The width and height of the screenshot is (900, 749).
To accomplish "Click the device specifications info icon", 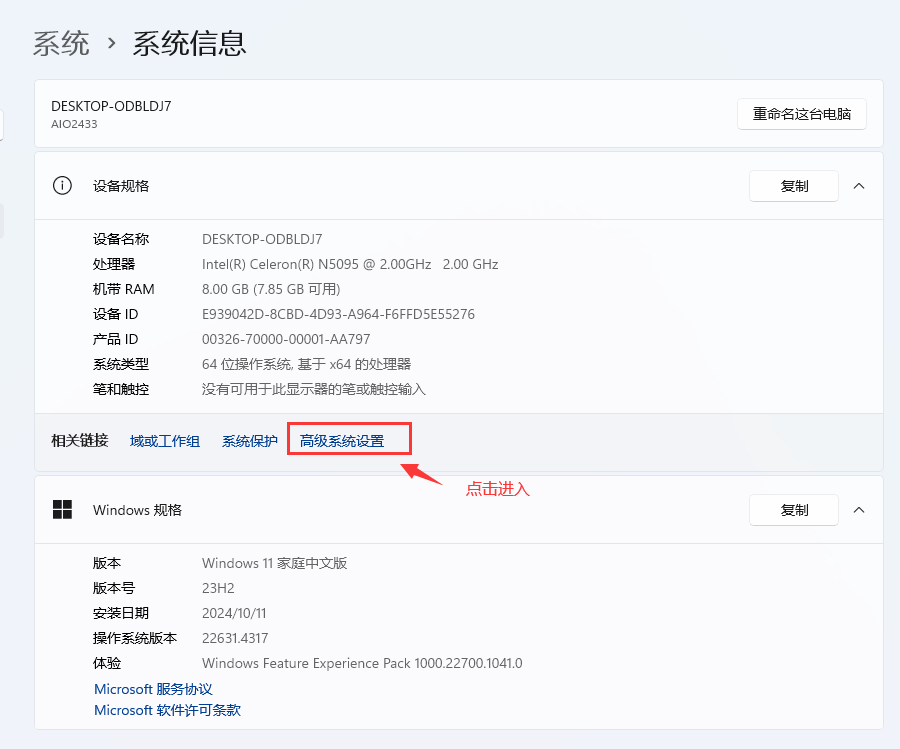I will click(62, 186).
